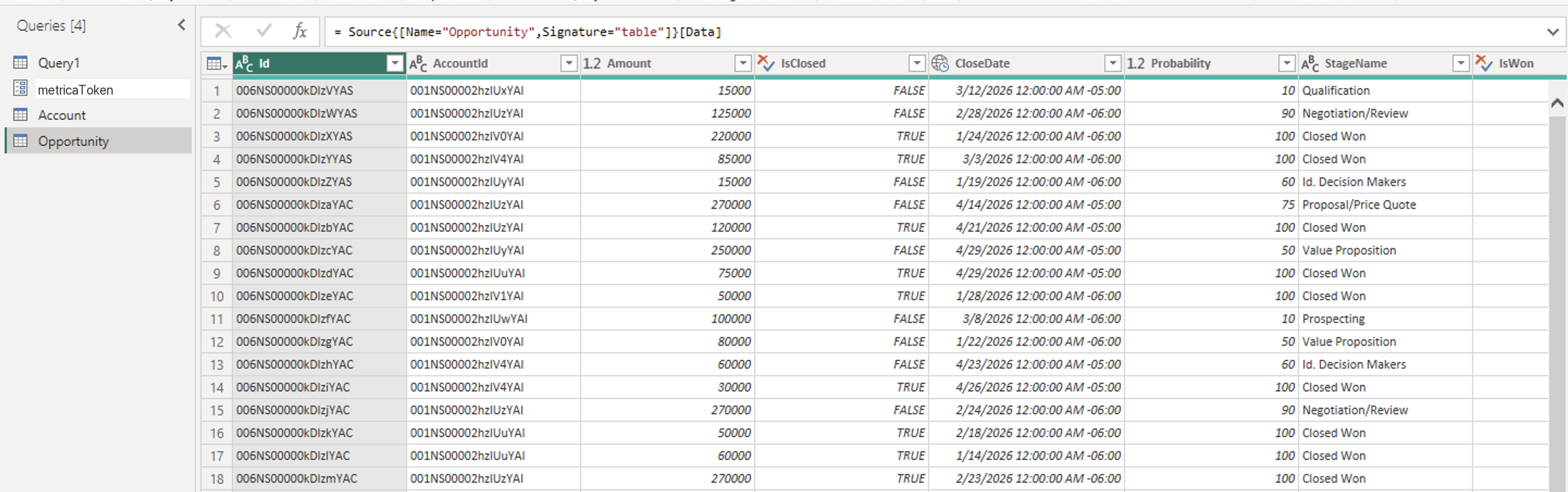Collapse the Queries pane chevron

181,25
